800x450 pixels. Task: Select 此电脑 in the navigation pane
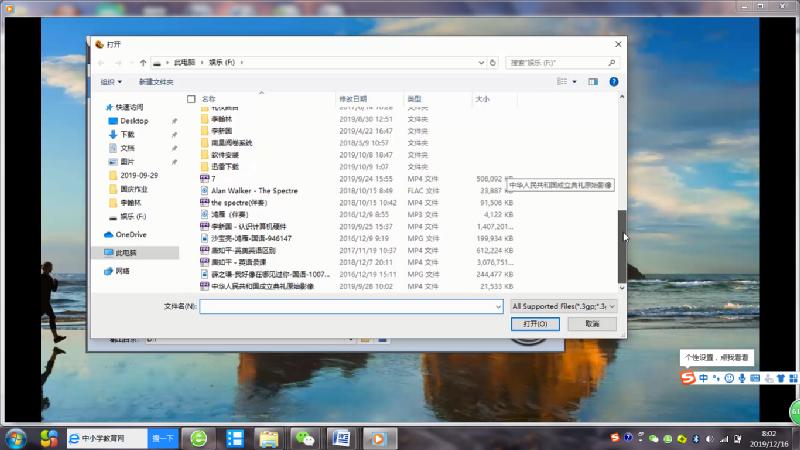pos(127,253)
